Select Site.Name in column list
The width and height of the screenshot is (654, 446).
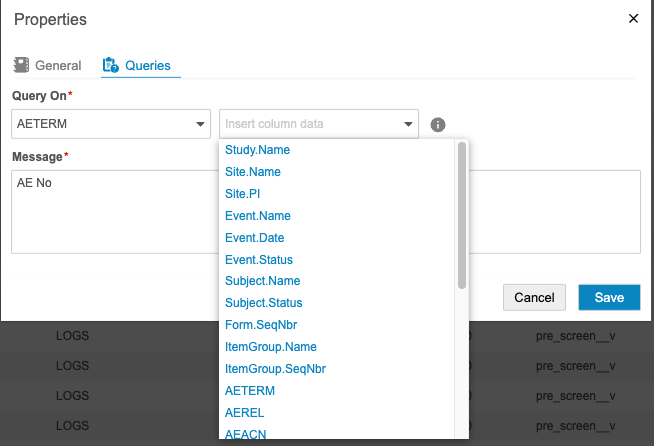pos(253,172)
